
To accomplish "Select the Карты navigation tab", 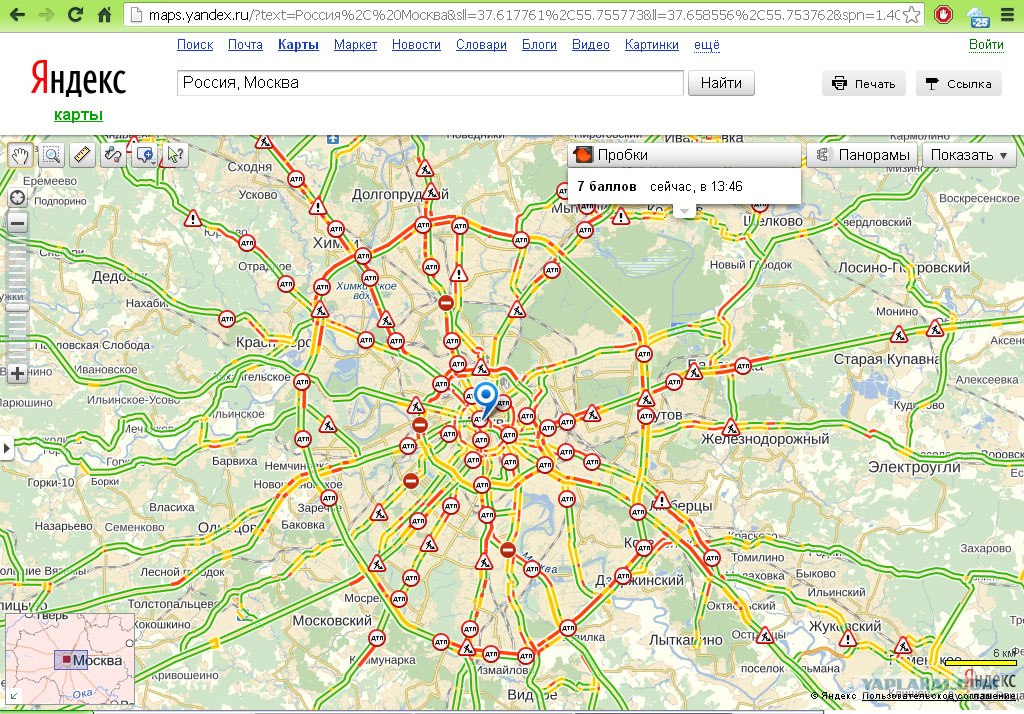I will [x=298, y=44].
